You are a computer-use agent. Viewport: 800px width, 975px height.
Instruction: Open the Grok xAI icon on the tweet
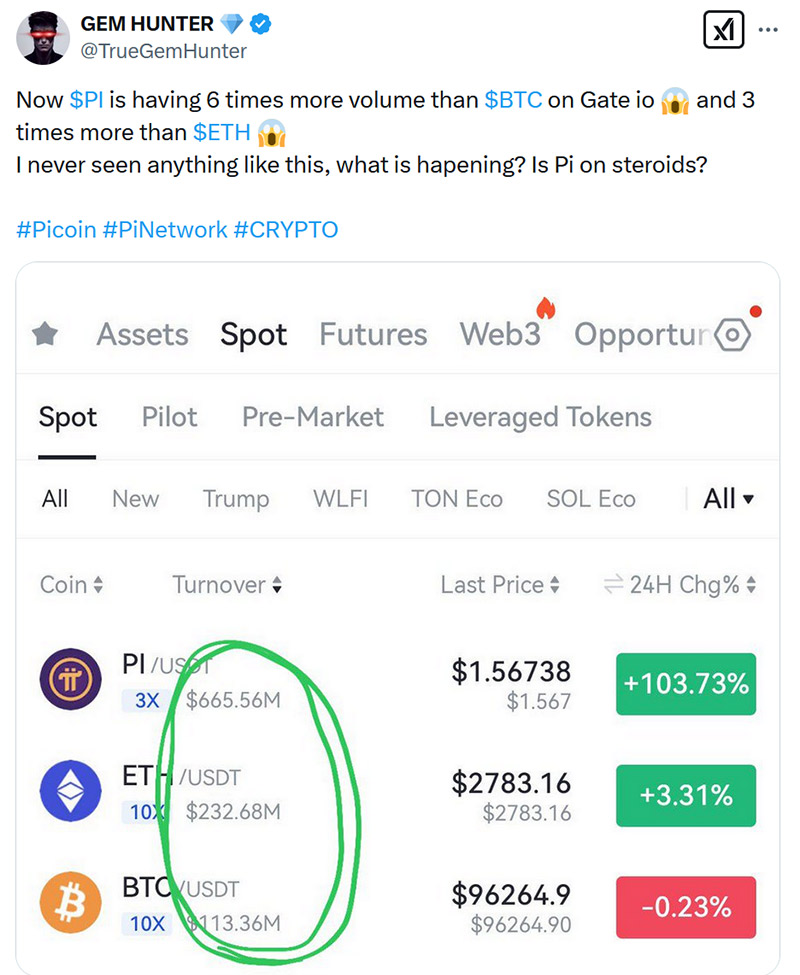(x=724, y=29)
